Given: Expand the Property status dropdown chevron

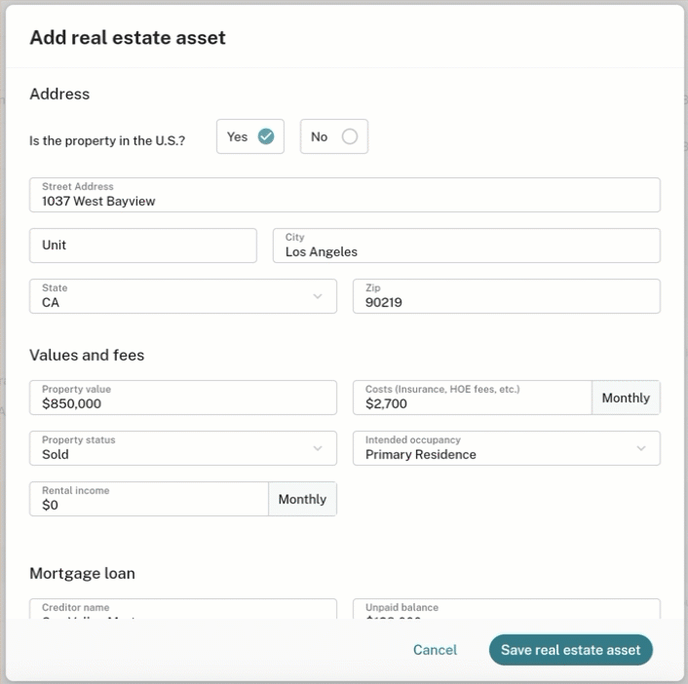Looking at the screenshot, I should point(318,448).
